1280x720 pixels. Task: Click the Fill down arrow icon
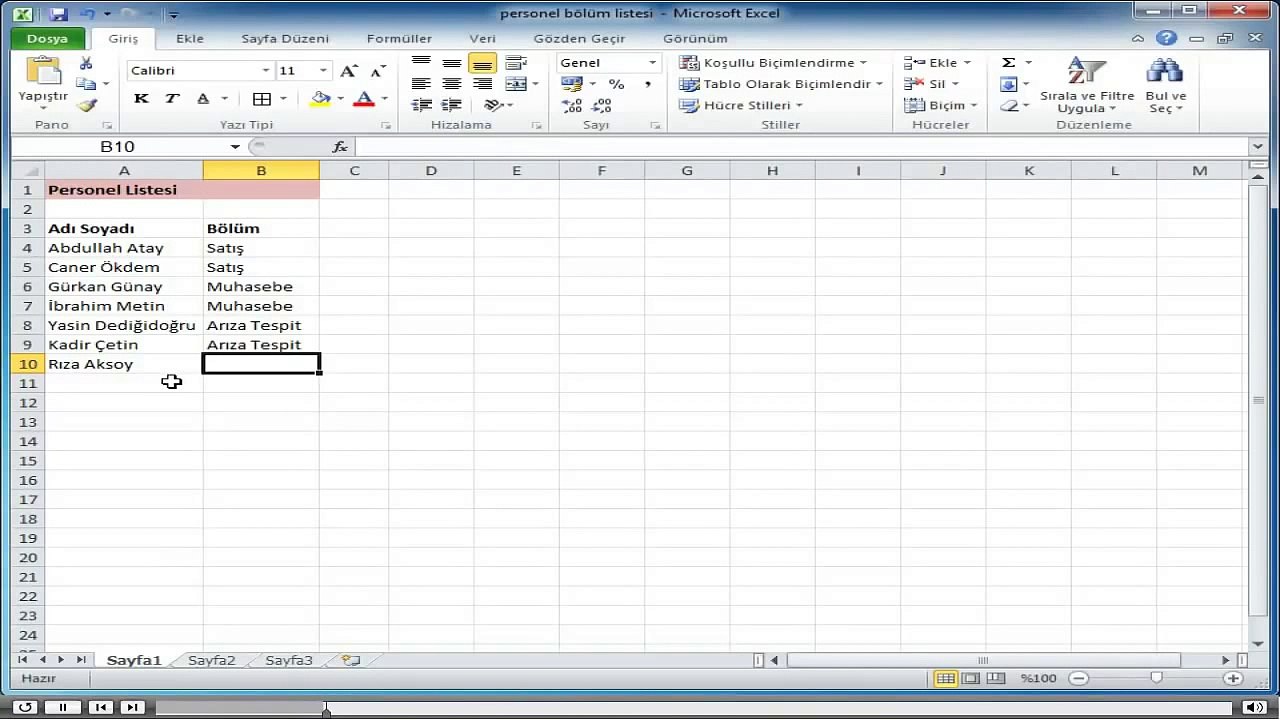(x=1009, y=84)
